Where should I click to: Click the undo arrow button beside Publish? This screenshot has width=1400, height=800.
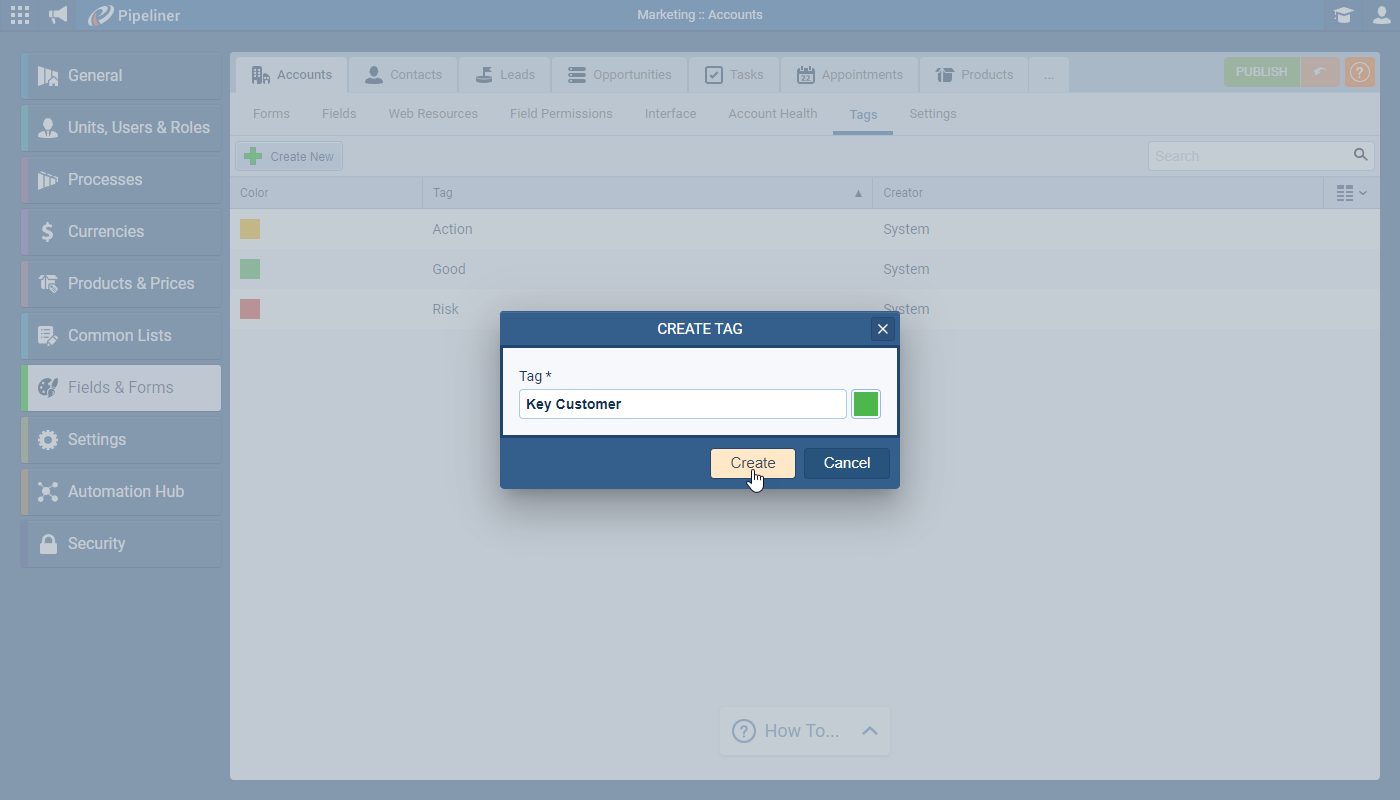click(x=1320, y=72)
